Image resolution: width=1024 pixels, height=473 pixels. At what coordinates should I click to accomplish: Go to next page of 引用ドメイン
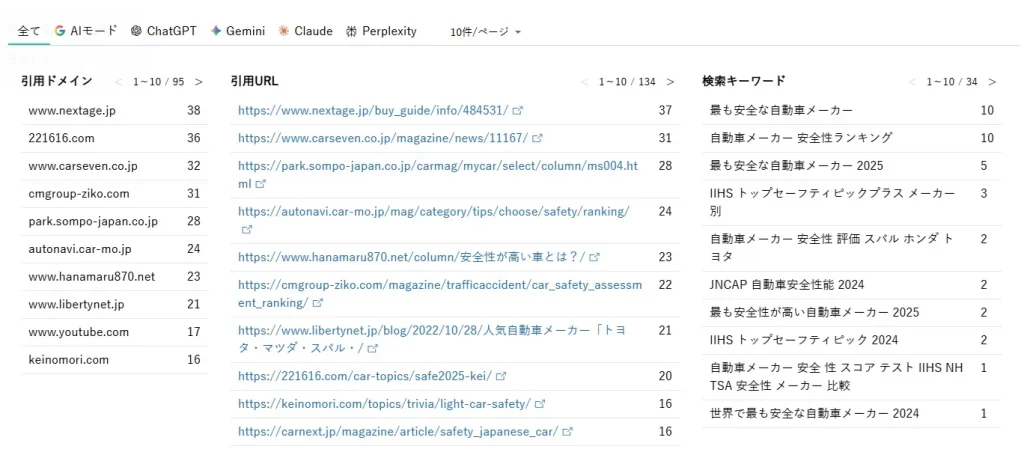[199, 82]
